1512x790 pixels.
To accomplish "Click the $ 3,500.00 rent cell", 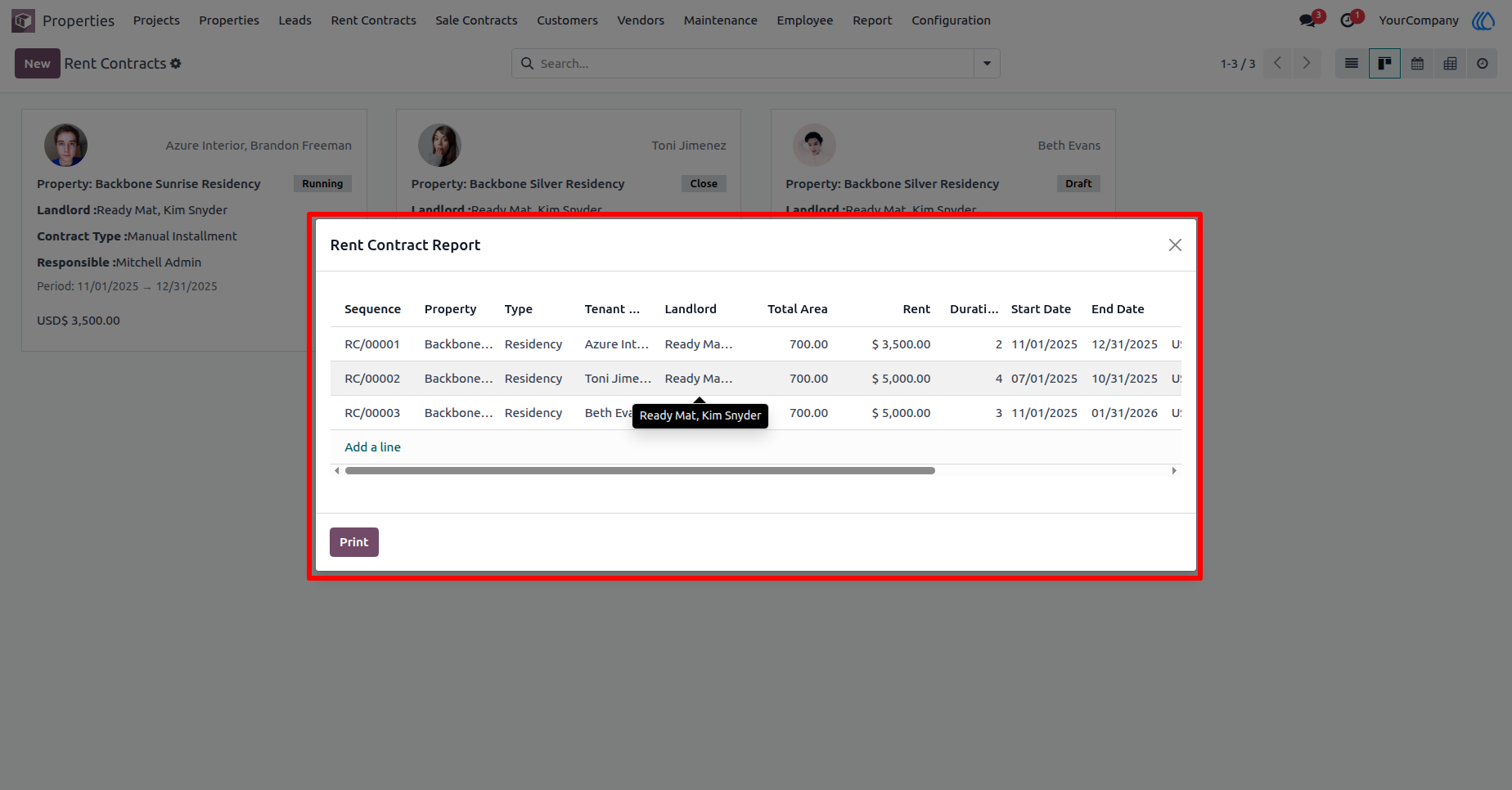I will pyautogui.click(x=901, y=344).
